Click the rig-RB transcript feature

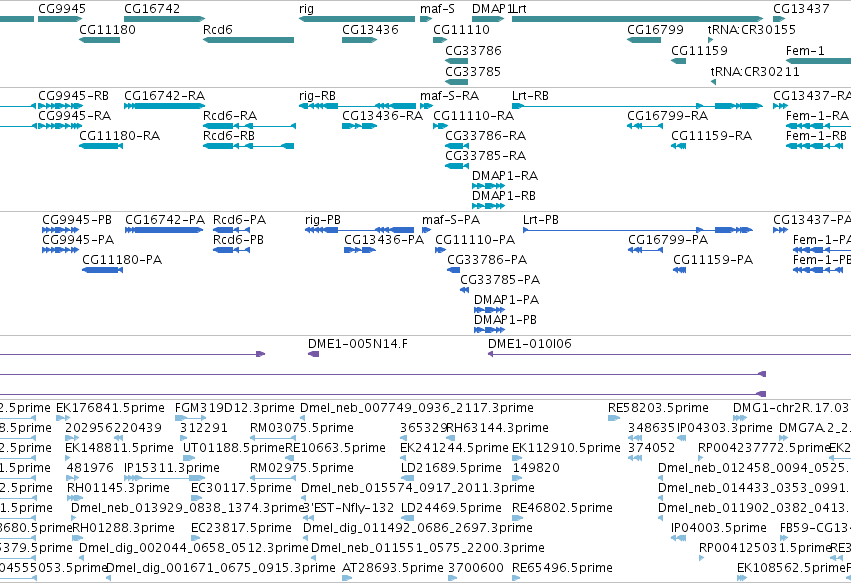357,106
